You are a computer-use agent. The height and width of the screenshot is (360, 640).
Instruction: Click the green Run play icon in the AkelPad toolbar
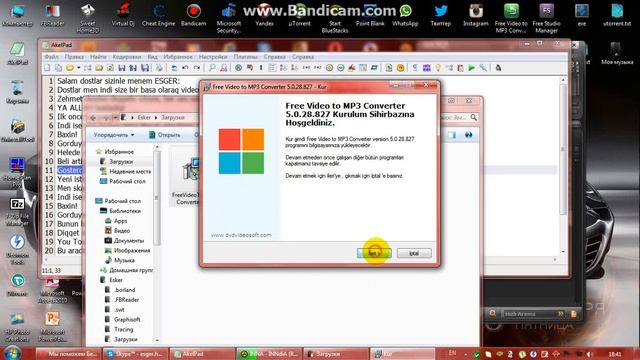tap(471, 68)
